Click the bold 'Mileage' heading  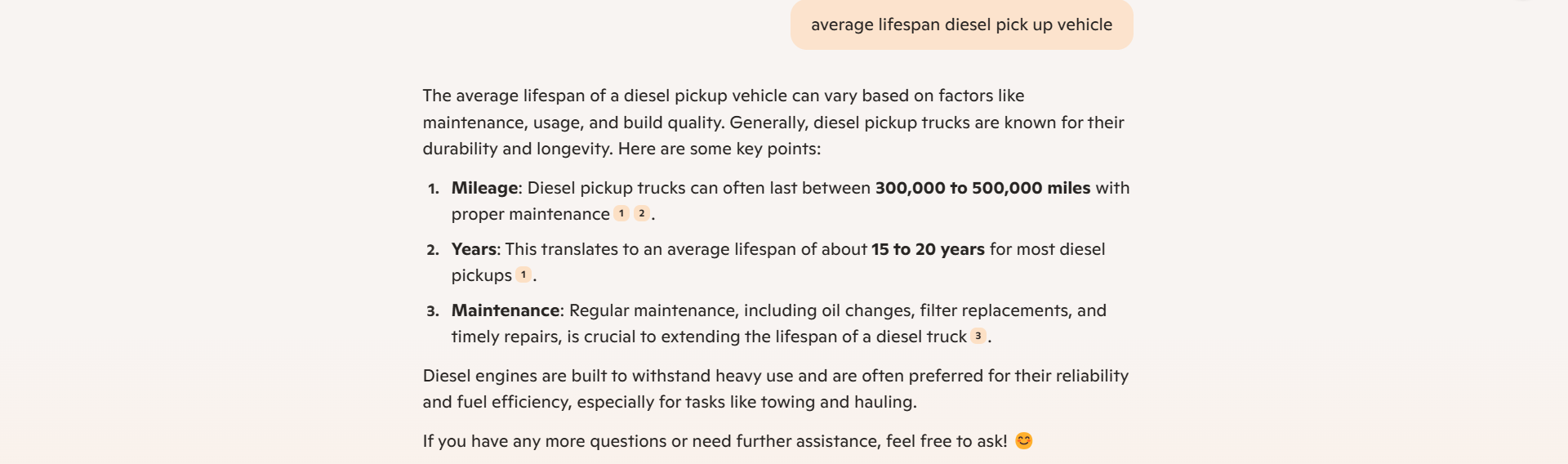pyautogui.click(x=484, y=188)
